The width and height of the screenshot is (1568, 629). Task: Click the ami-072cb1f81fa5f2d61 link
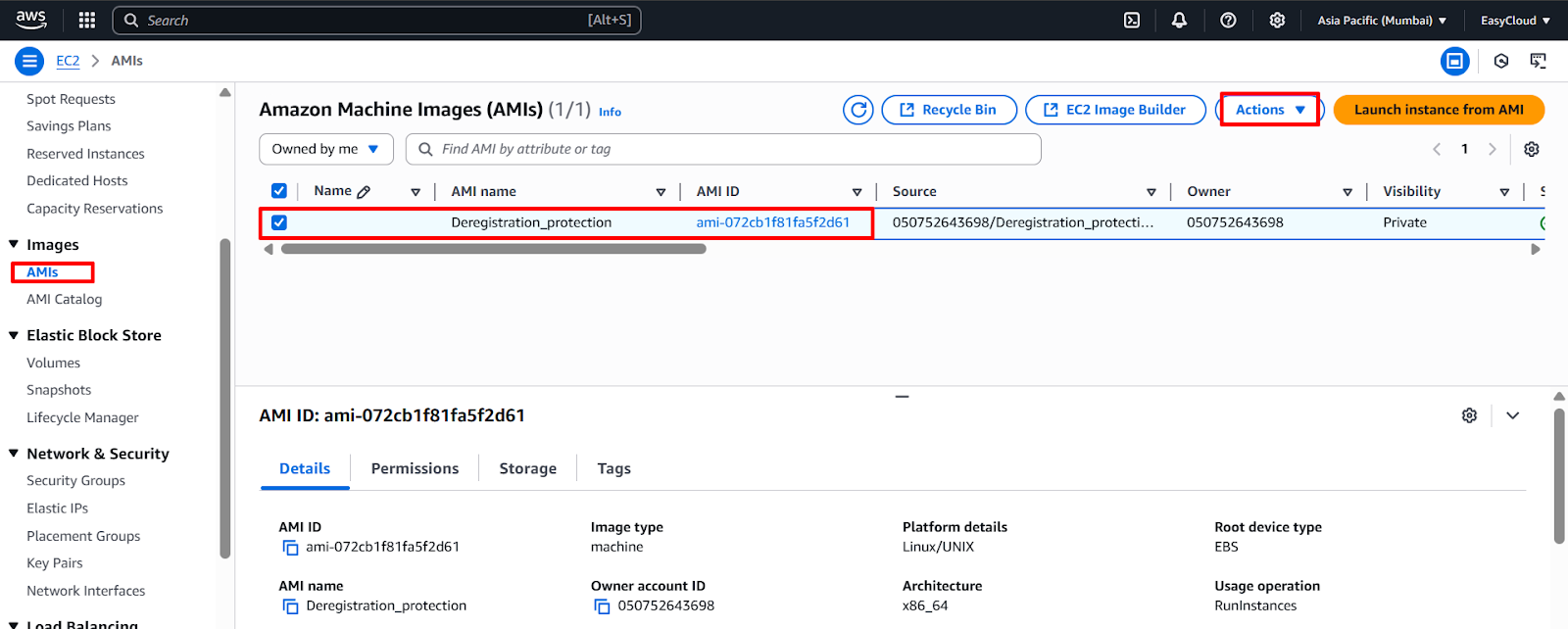point(773,222)
